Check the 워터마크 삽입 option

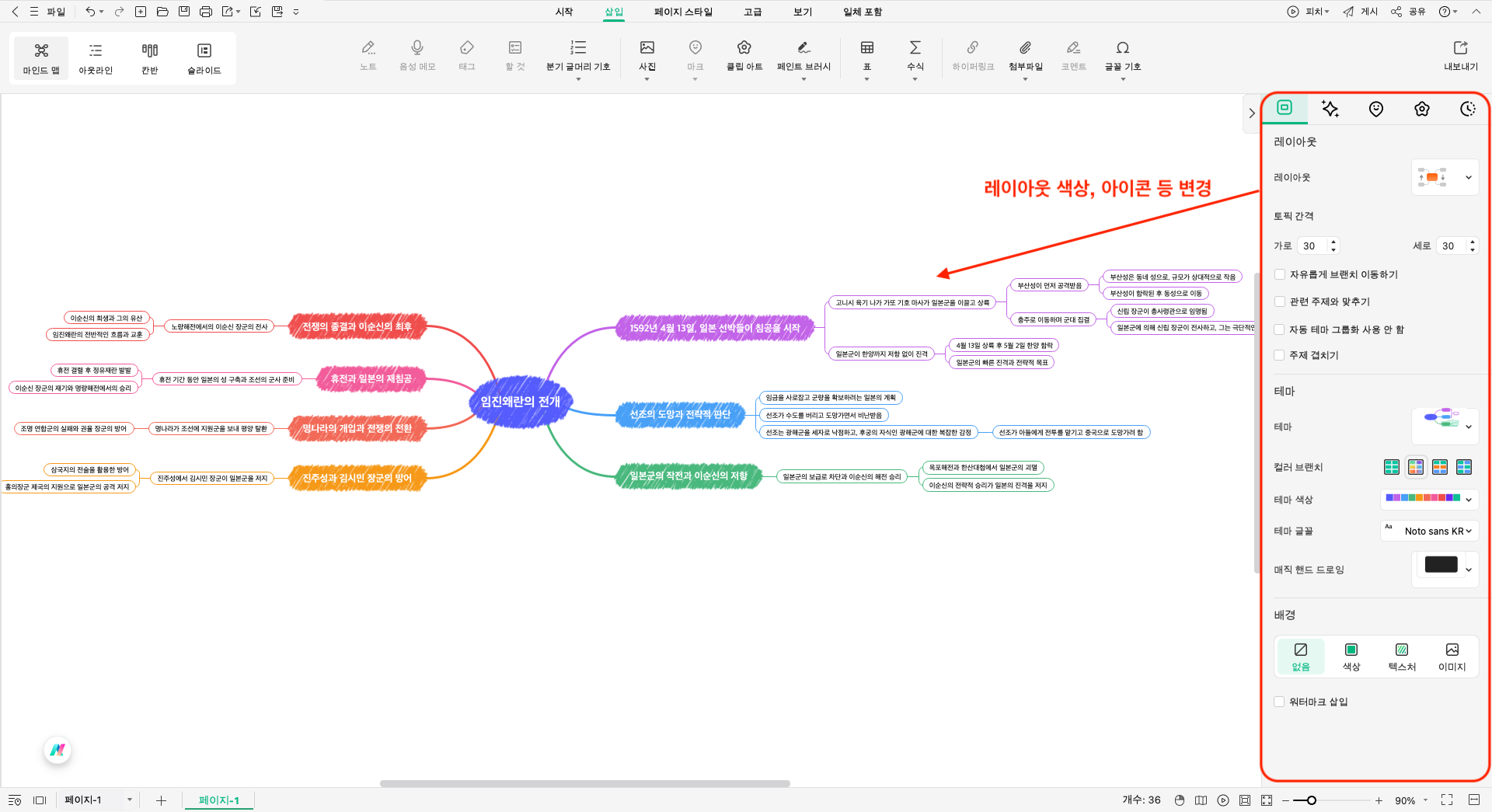tap(1279, 702)
